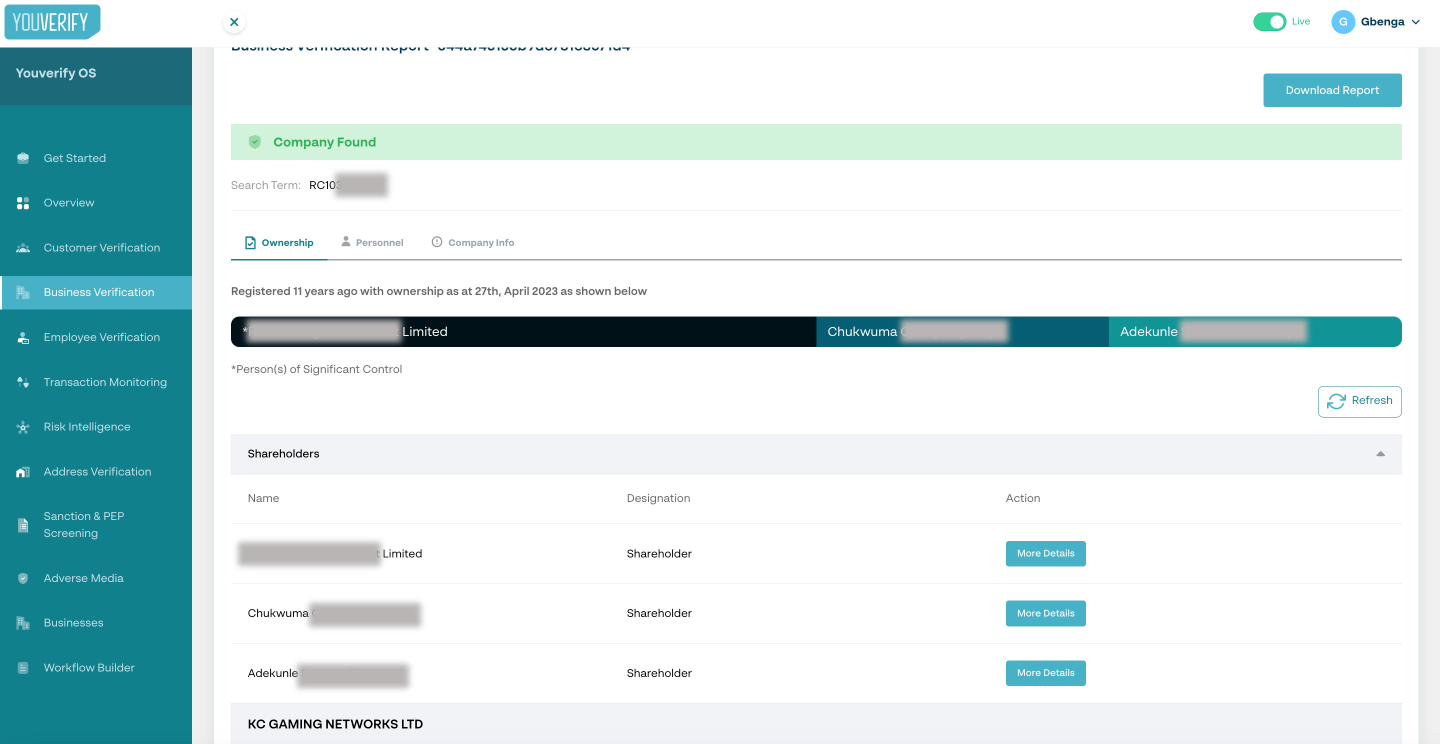Viewport: 1440px width, 744px height.
Task: Open the Businesses section
Action: pyautogui.click(x=74, y=622)
